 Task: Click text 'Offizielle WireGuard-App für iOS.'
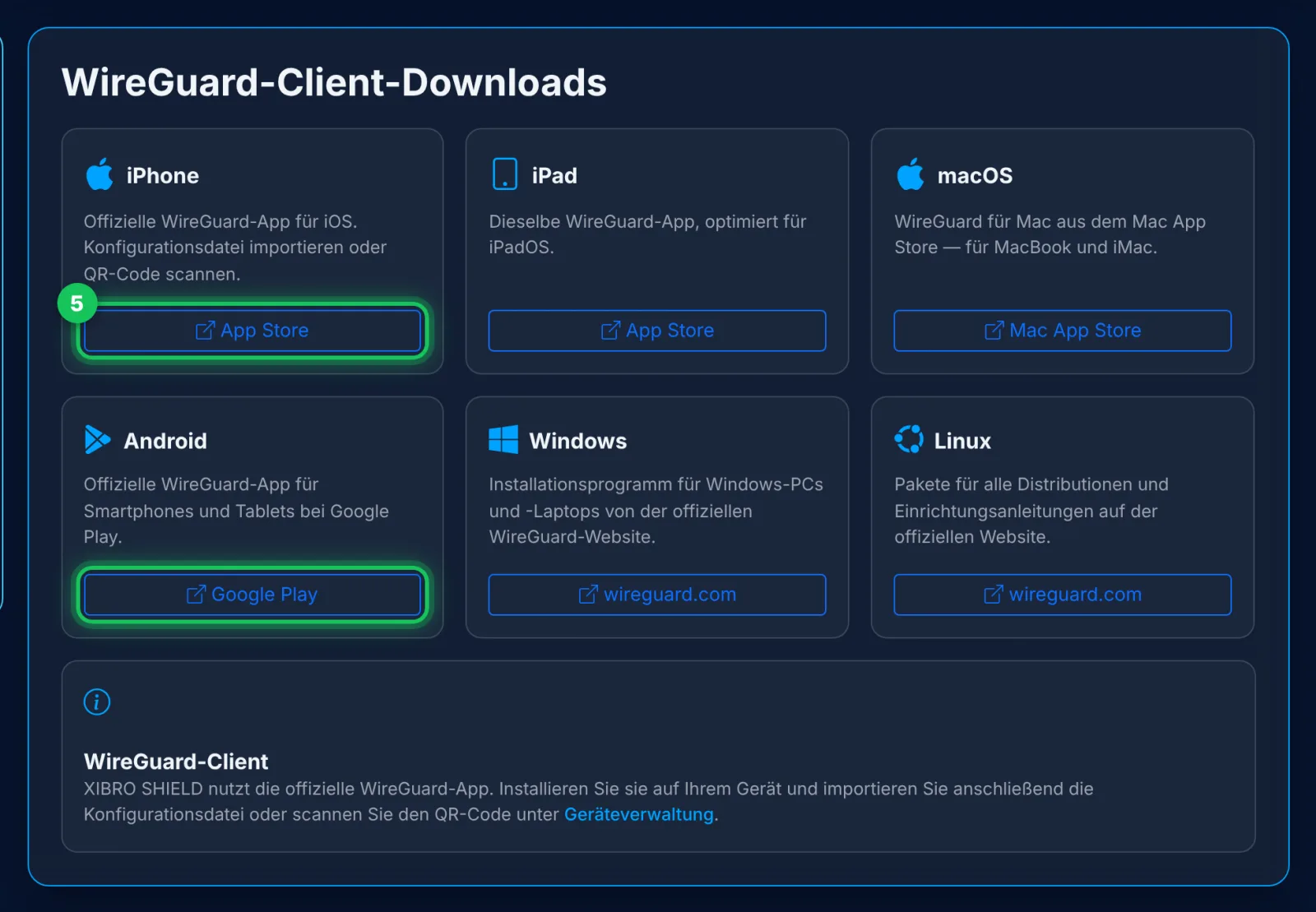[x=220, y=221]
